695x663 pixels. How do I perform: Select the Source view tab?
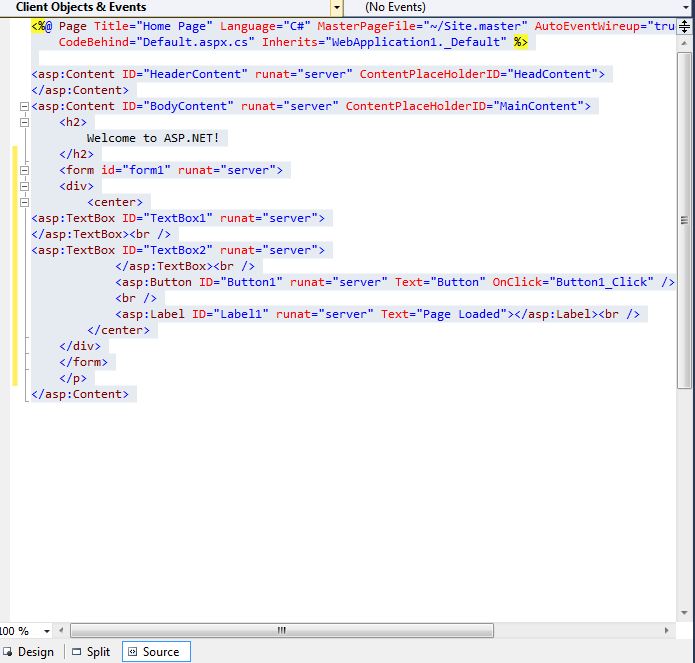coord(156,652)
